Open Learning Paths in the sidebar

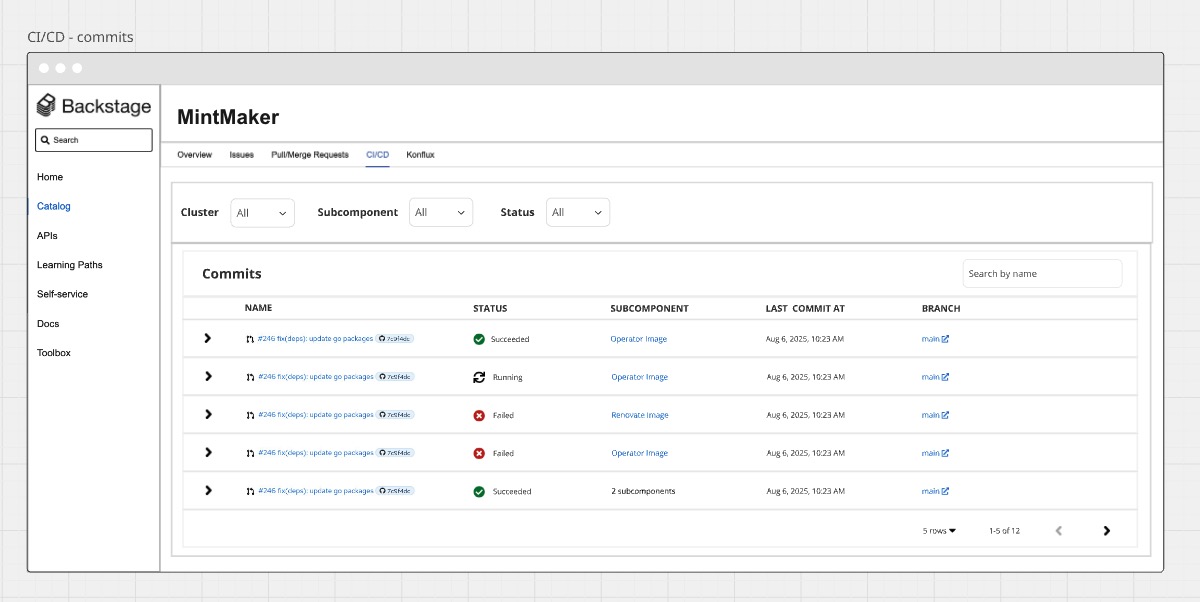[x=70, y=265]
